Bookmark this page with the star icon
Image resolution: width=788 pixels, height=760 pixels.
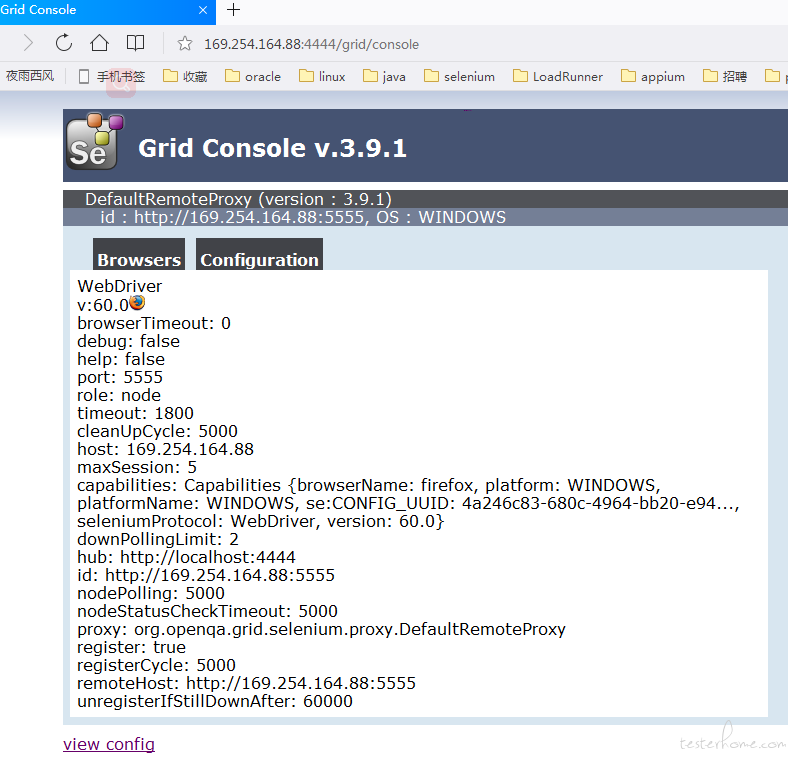pos(184,44)
